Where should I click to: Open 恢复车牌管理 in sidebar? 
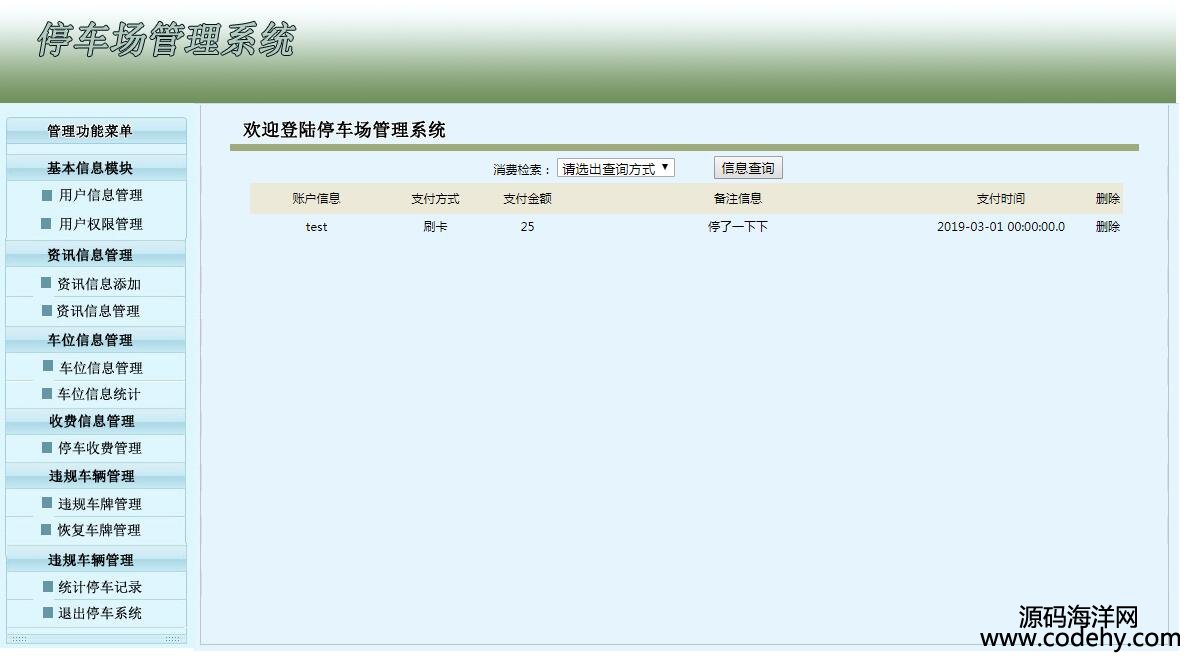[x=98, y=530]
